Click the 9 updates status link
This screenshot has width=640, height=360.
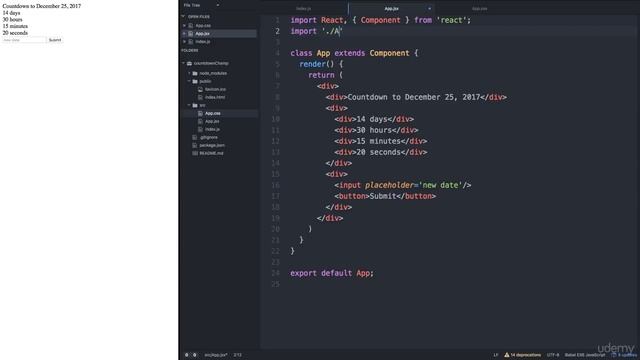[624, 355]
